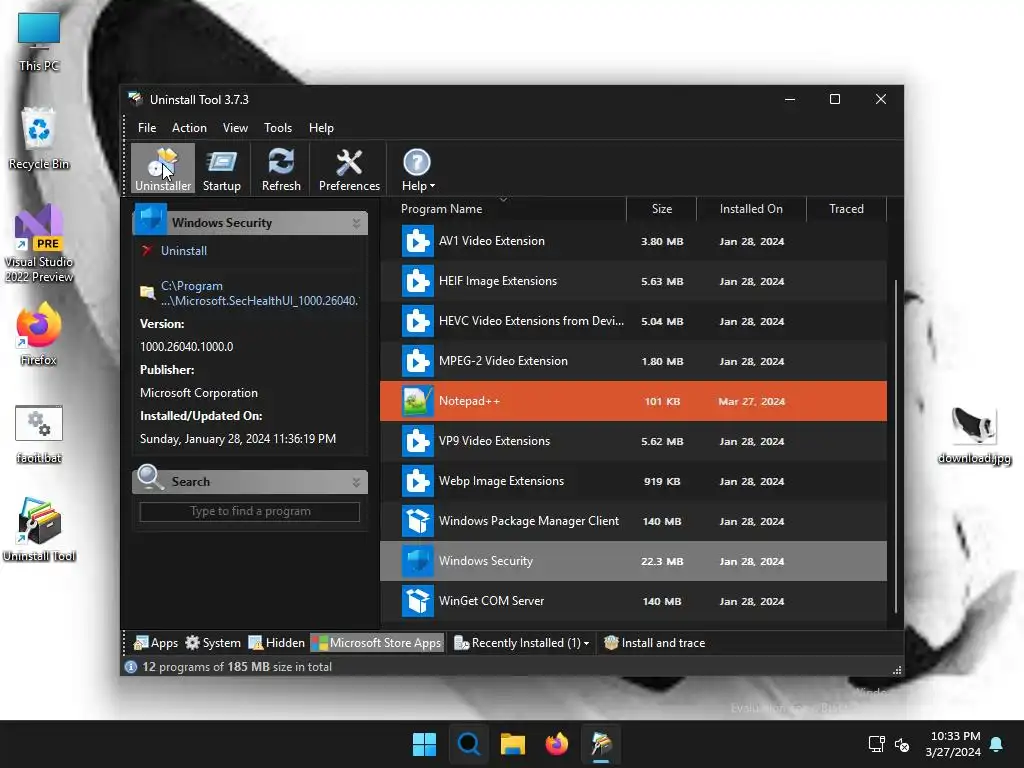Sort by Program Name column header
Screen dimensions: 1024x768
441,209
